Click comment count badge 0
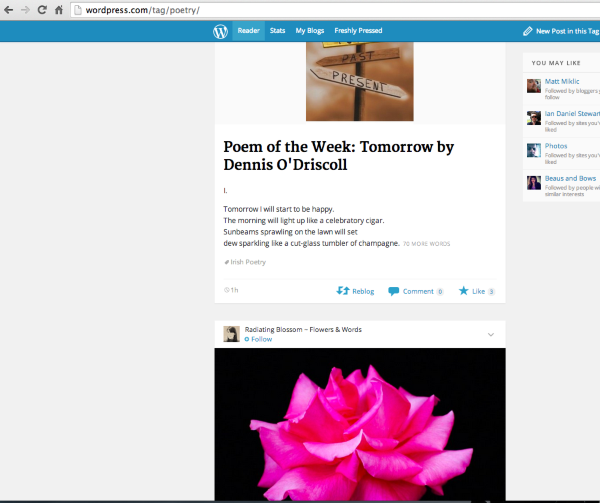600x503 pixels. [x=440, y=291]
